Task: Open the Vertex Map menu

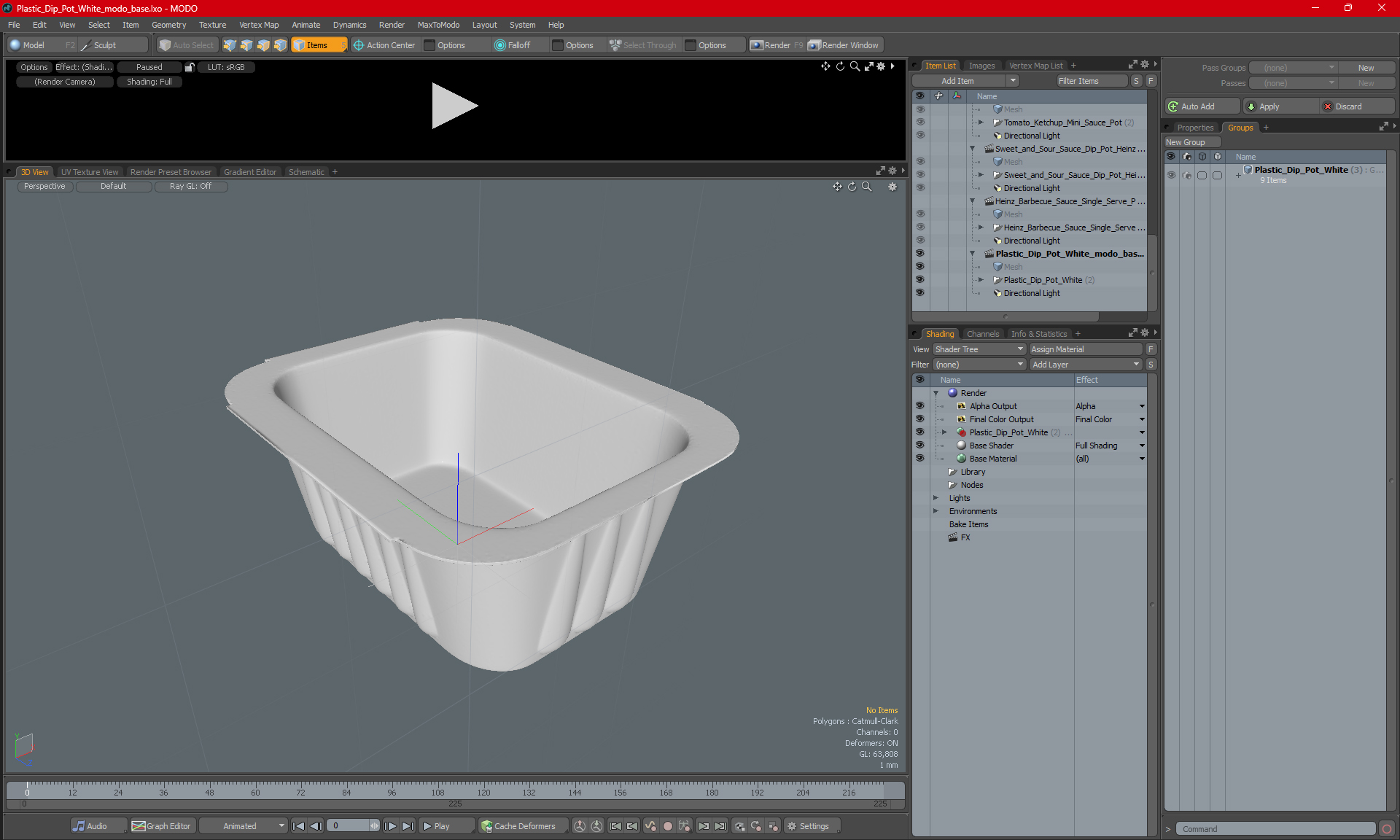Action: pos(259,25)
